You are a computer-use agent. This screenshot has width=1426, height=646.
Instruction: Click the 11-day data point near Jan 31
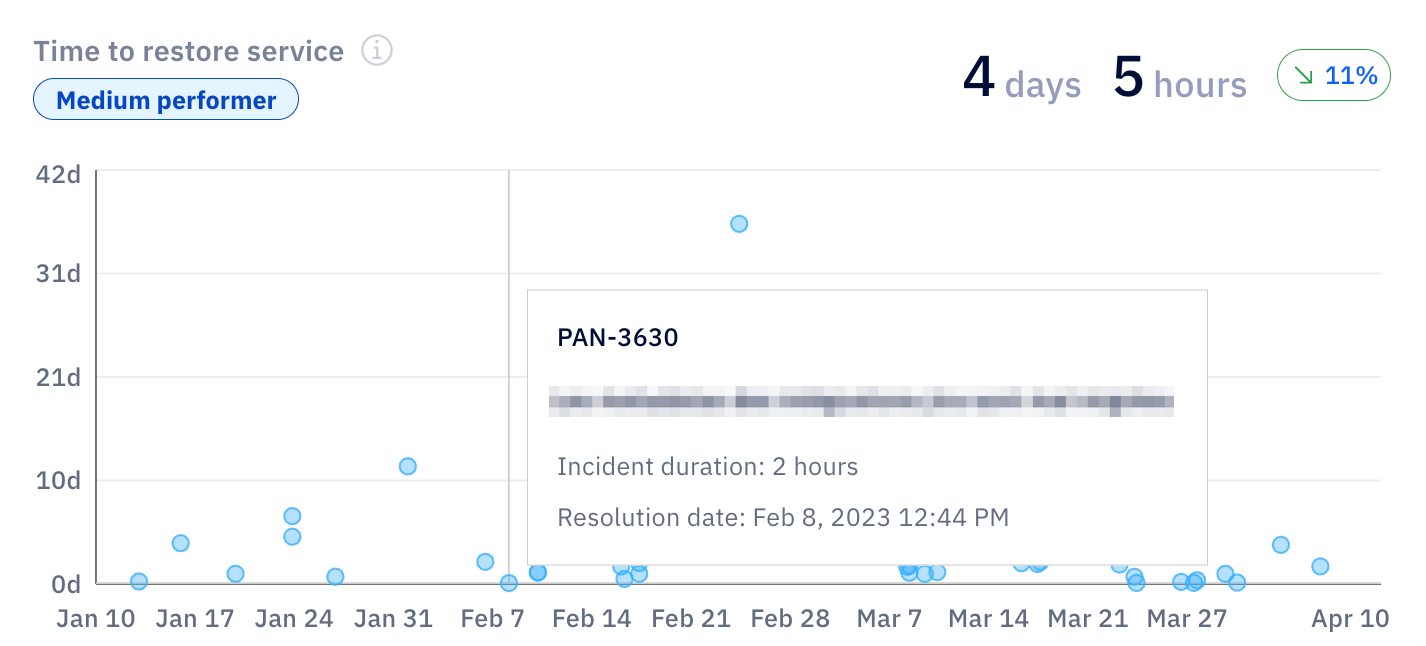click(x=408, y=464)
